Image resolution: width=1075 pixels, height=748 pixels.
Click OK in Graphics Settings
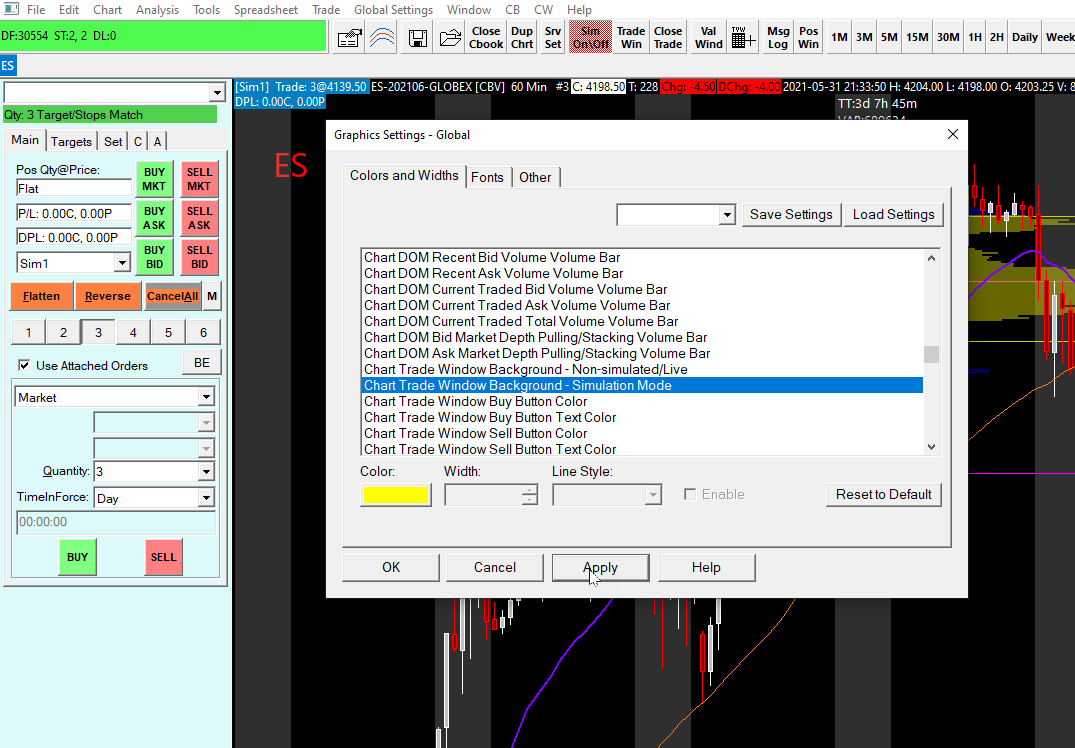point(391,568)
